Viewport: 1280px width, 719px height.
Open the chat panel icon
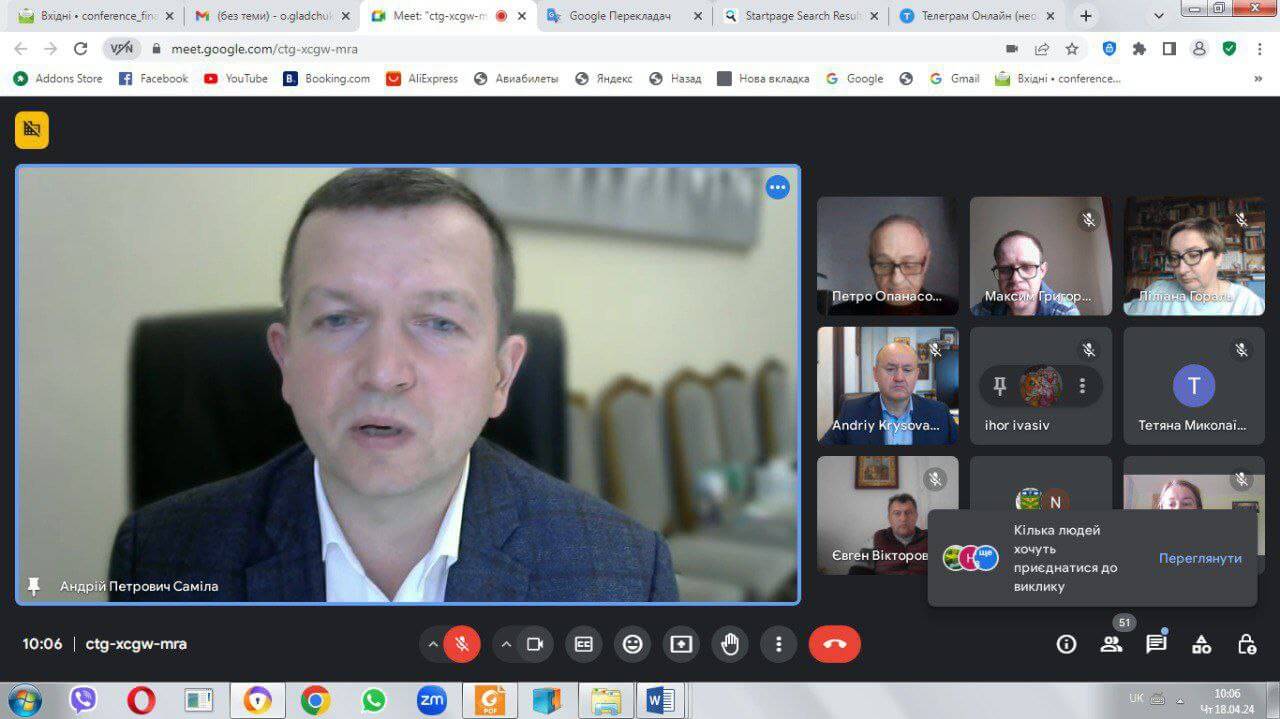(1156, 644)
